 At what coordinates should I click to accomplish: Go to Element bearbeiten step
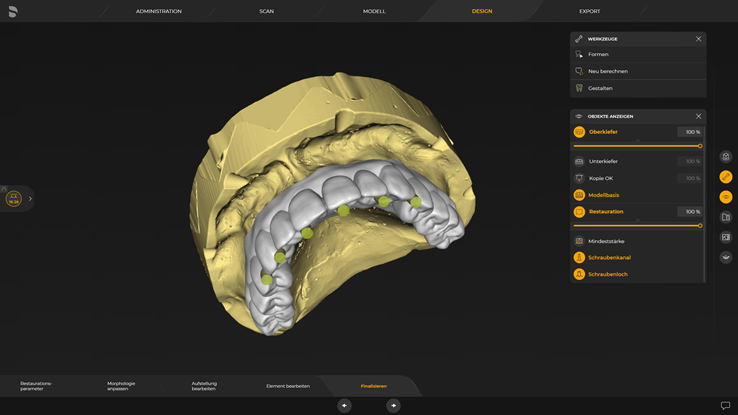coord(288,386)
